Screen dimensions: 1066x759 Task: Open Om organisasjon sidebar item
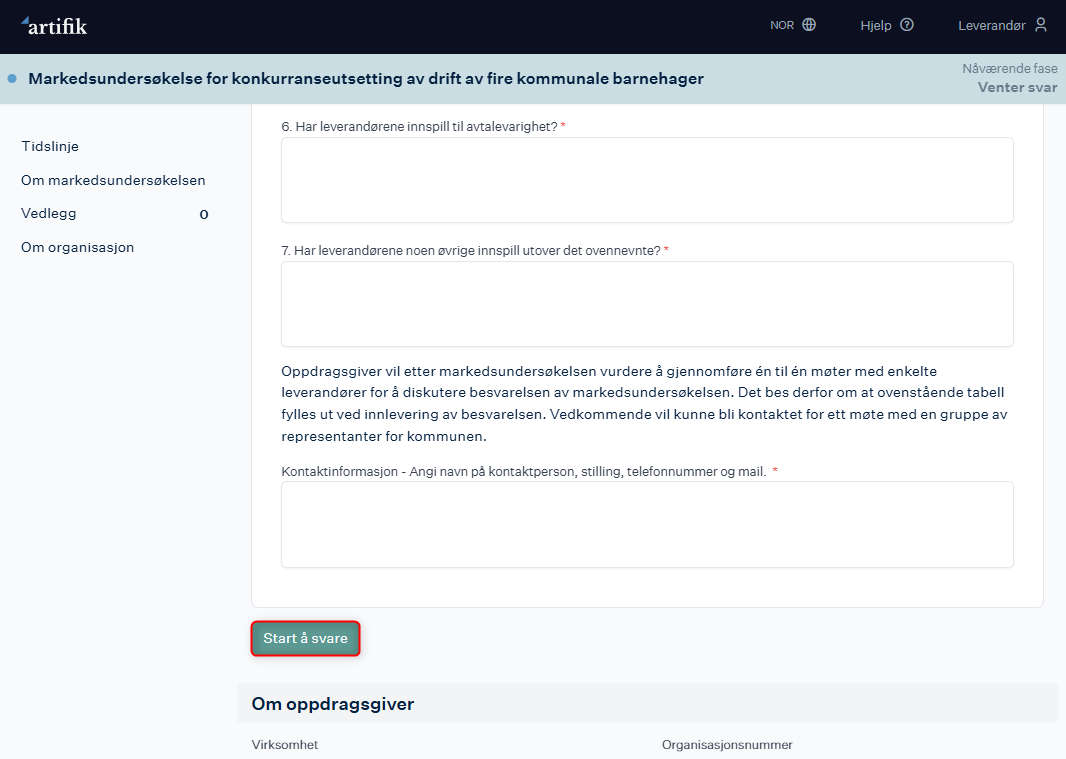pyautogui.click(x=78, y=248)
